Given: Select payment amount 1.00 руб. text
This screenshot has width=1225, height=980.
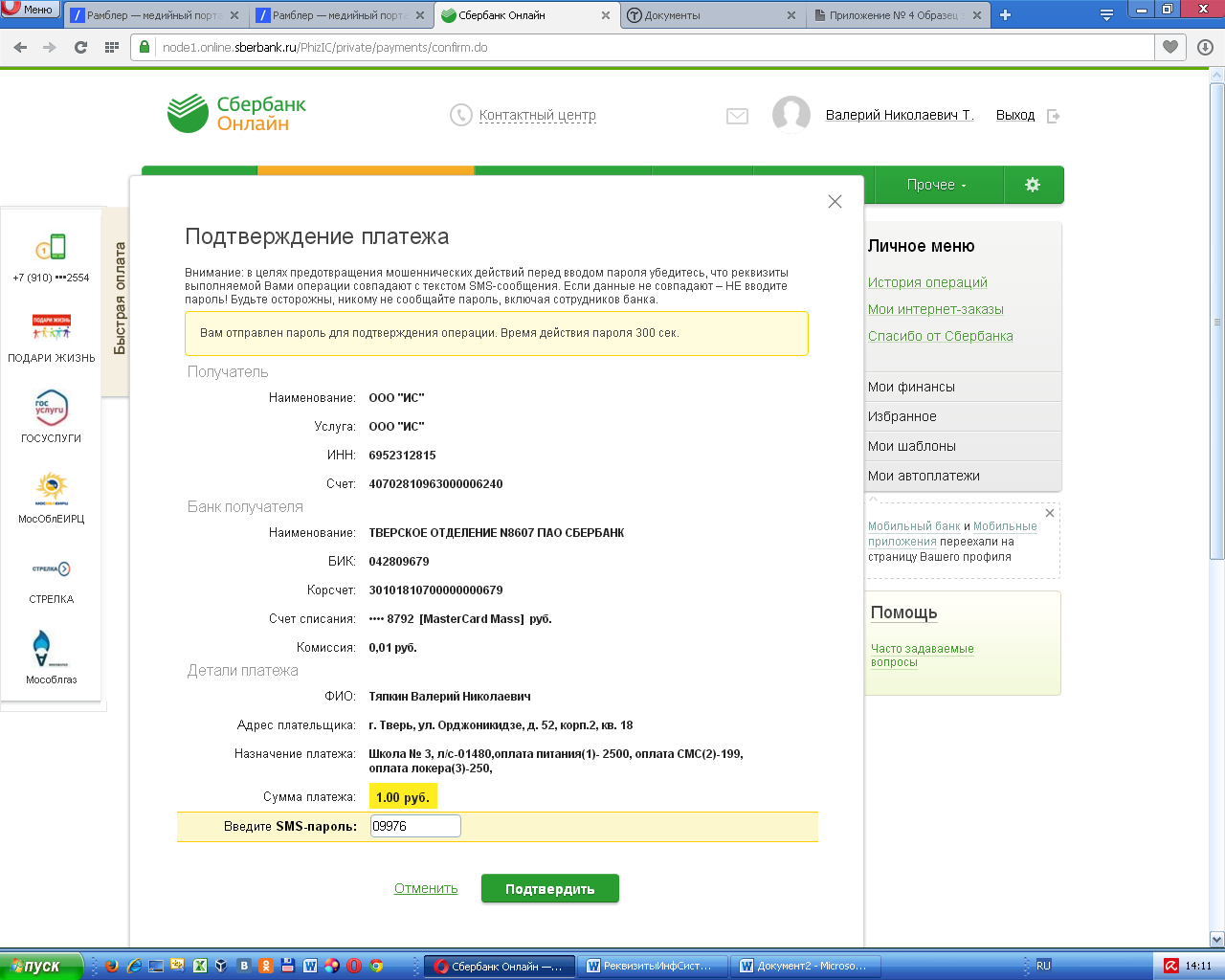Looking at the screenshot, I should (403, 797).
